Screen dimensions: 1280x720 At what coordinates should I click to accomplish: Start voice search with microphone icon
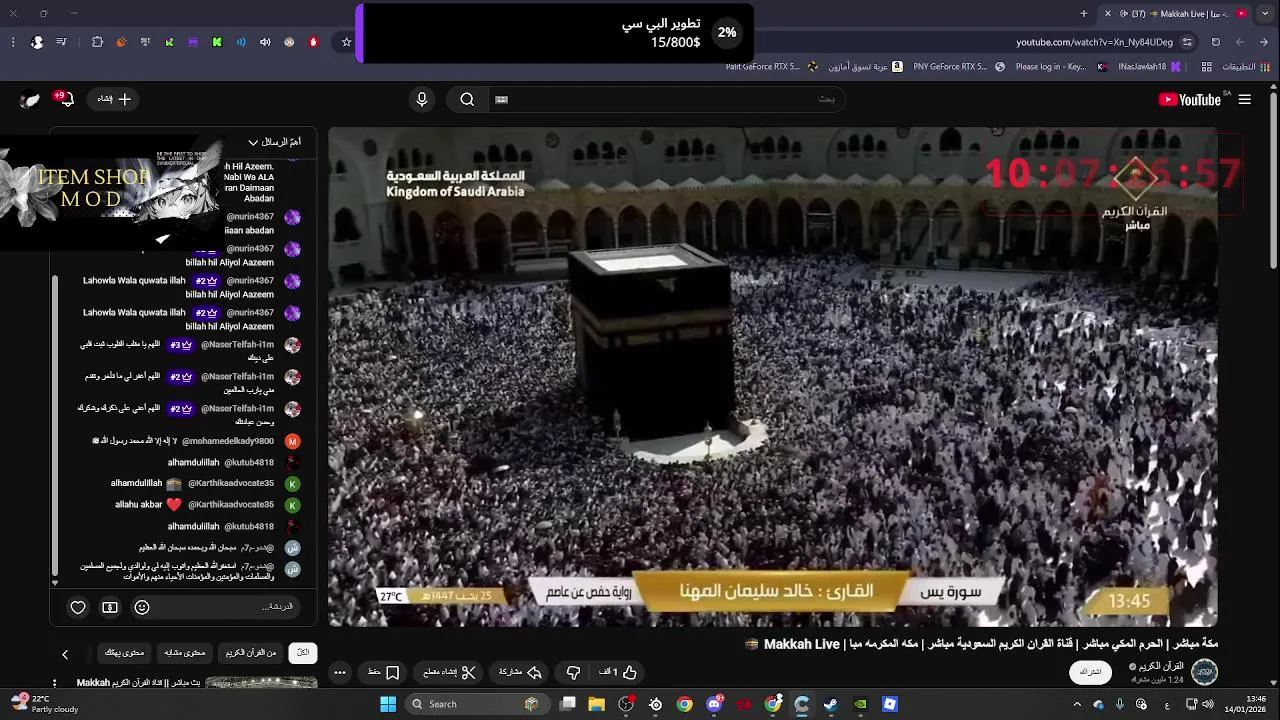422,99
